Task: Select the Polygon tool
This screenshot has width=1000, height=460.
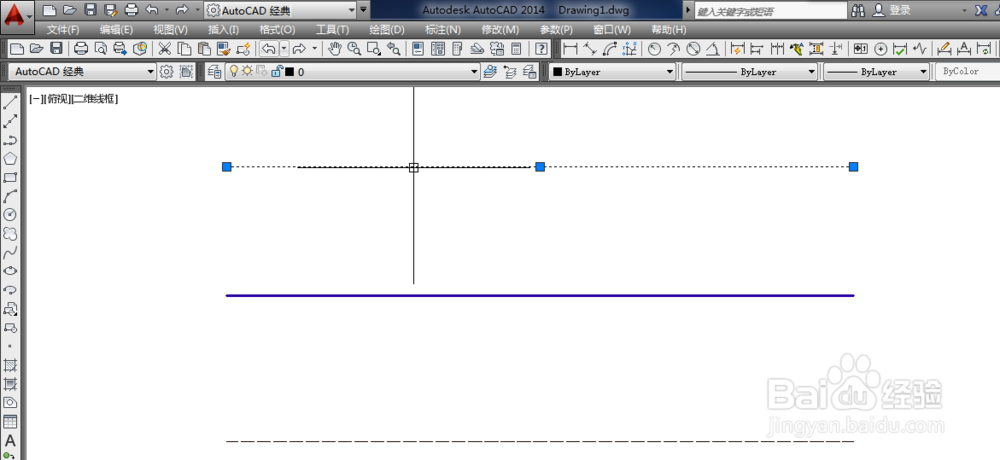Action: tap(10, 158)
